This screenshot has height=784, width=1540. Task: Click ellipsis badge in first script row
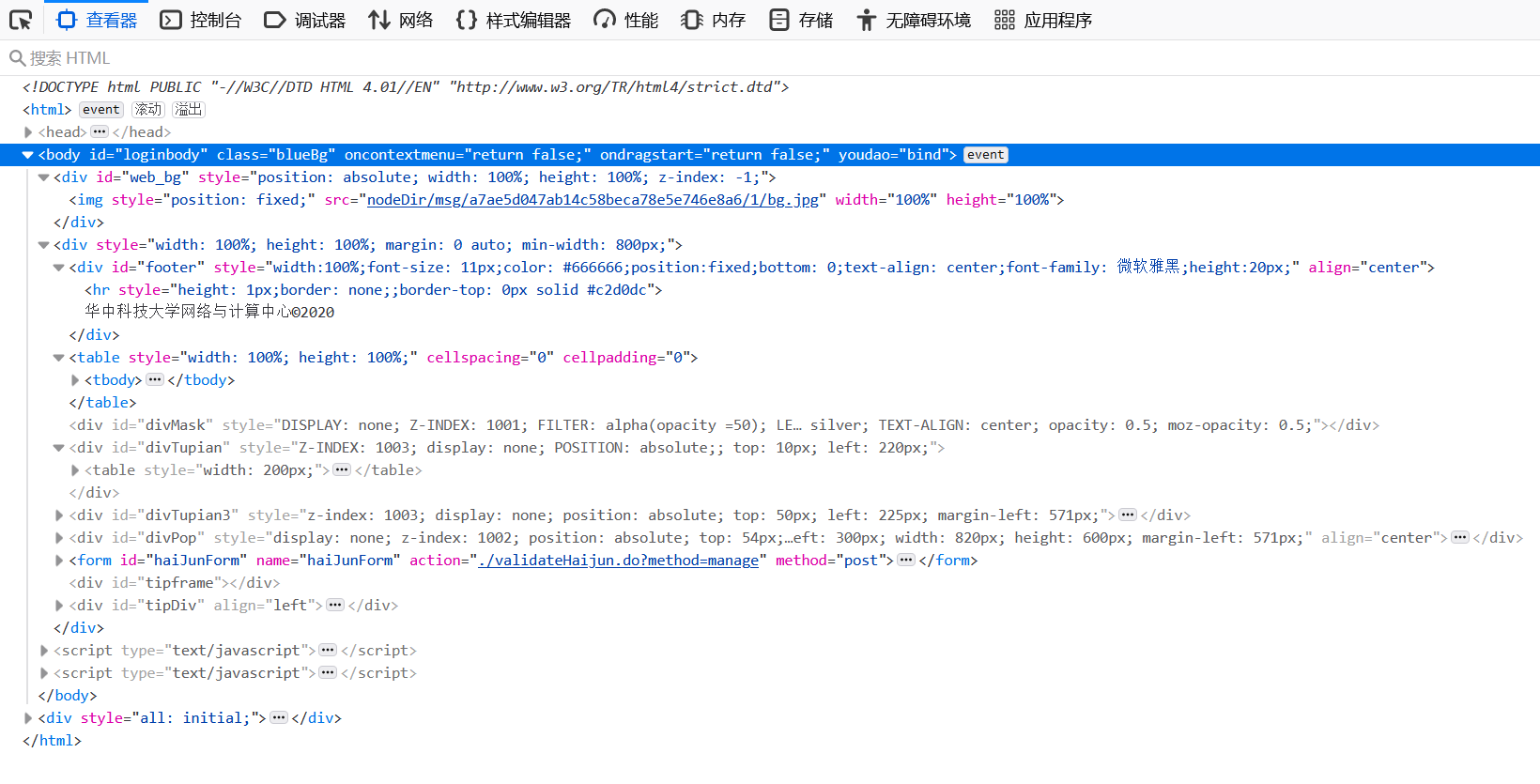click(328, 651)
